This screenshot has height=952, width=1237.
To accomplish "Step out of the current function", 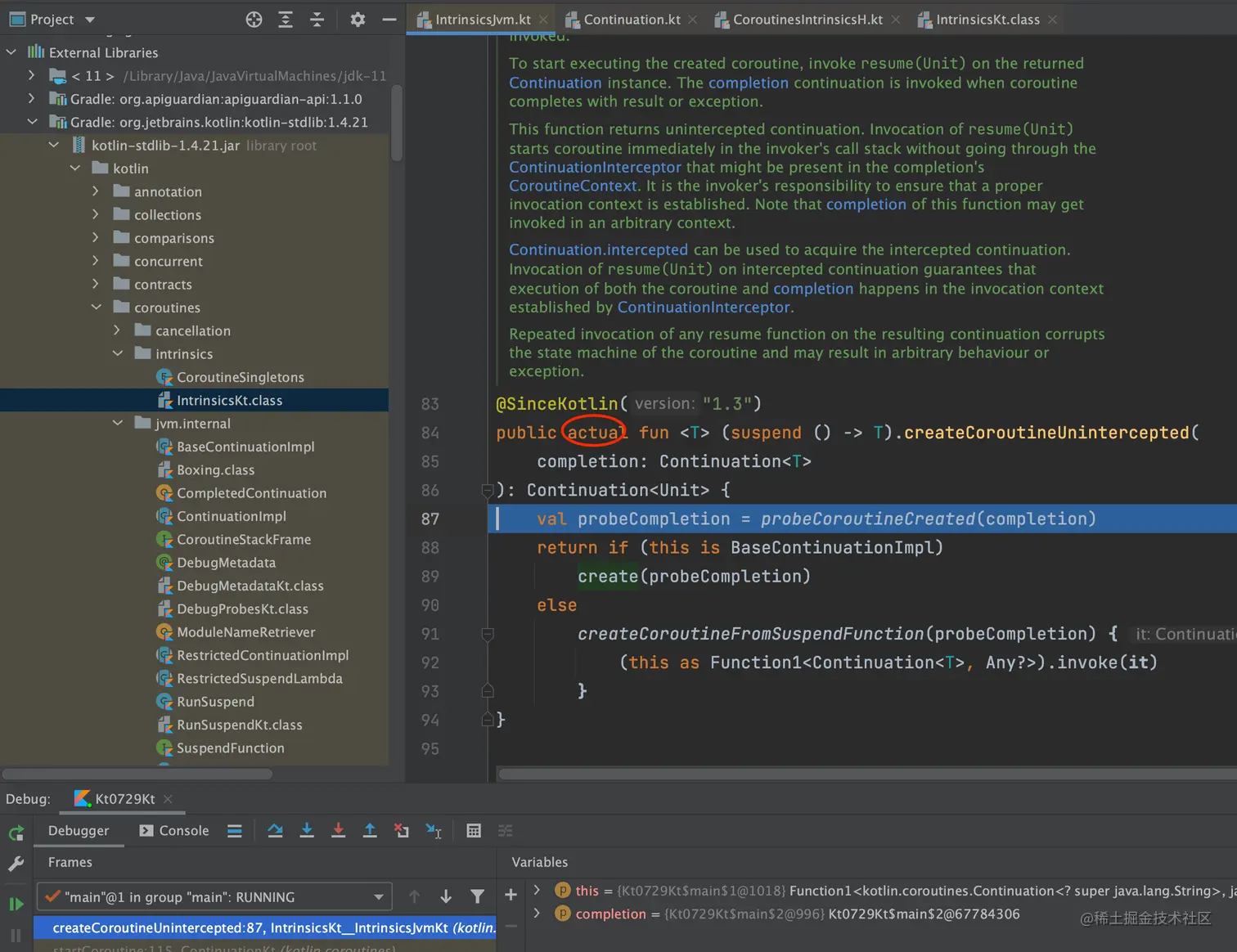I will coord(370,831).
